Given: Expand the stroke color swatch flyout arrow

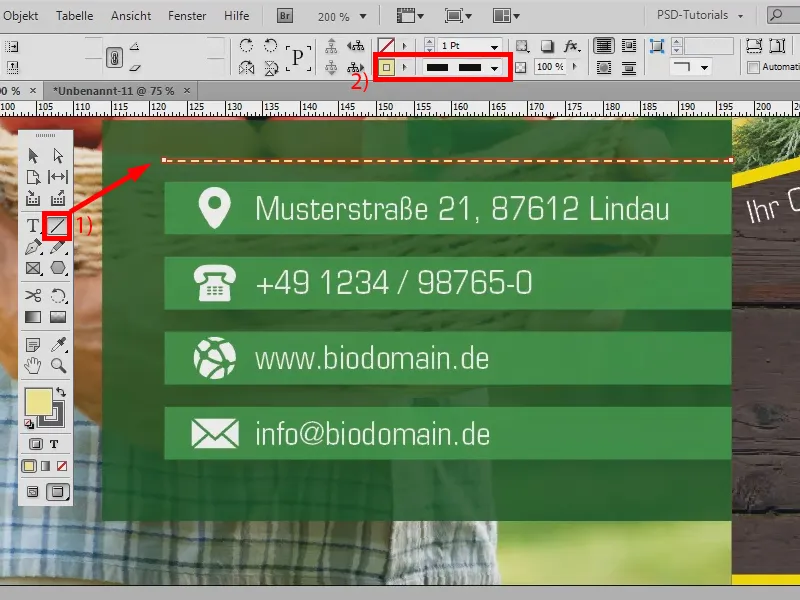Looking at the screenshot, I should [x=405, y=67].
